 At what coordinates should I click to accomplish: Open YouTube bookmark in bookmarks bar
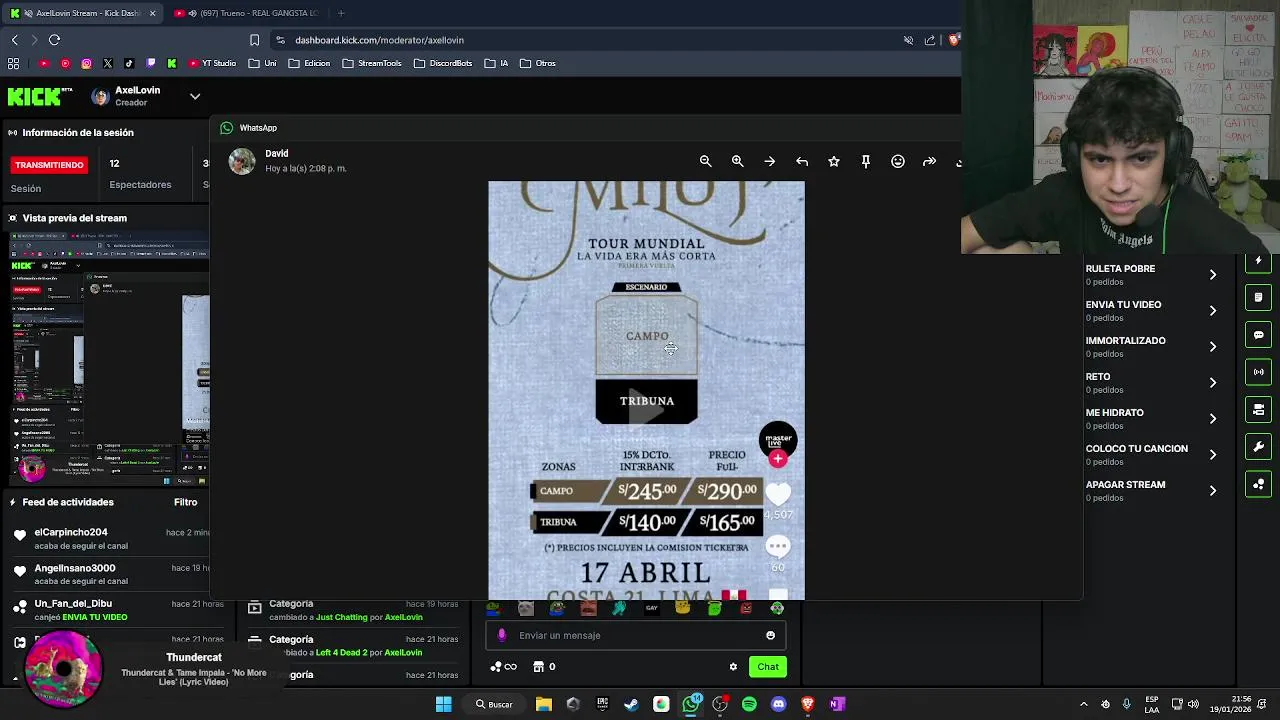pyautogui.click(x=44, y=63)
